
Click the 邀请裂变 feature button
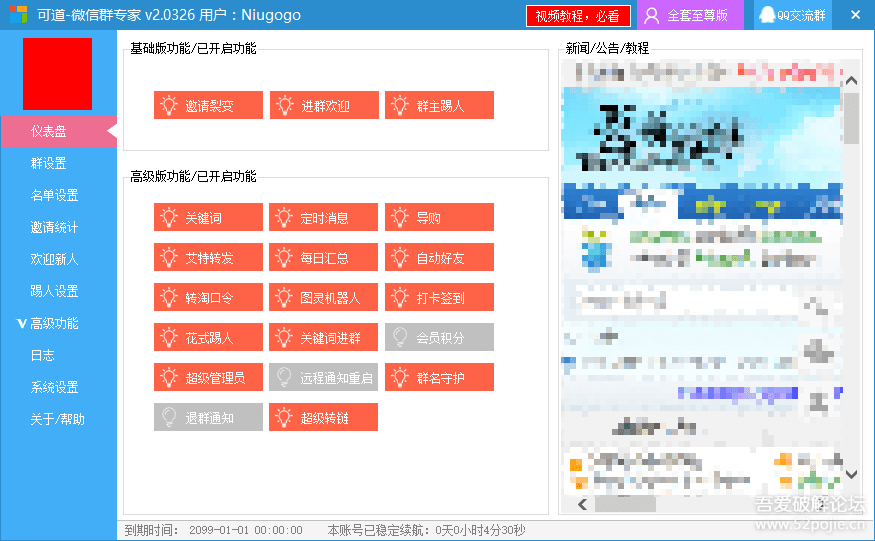[x=208, y=105]
